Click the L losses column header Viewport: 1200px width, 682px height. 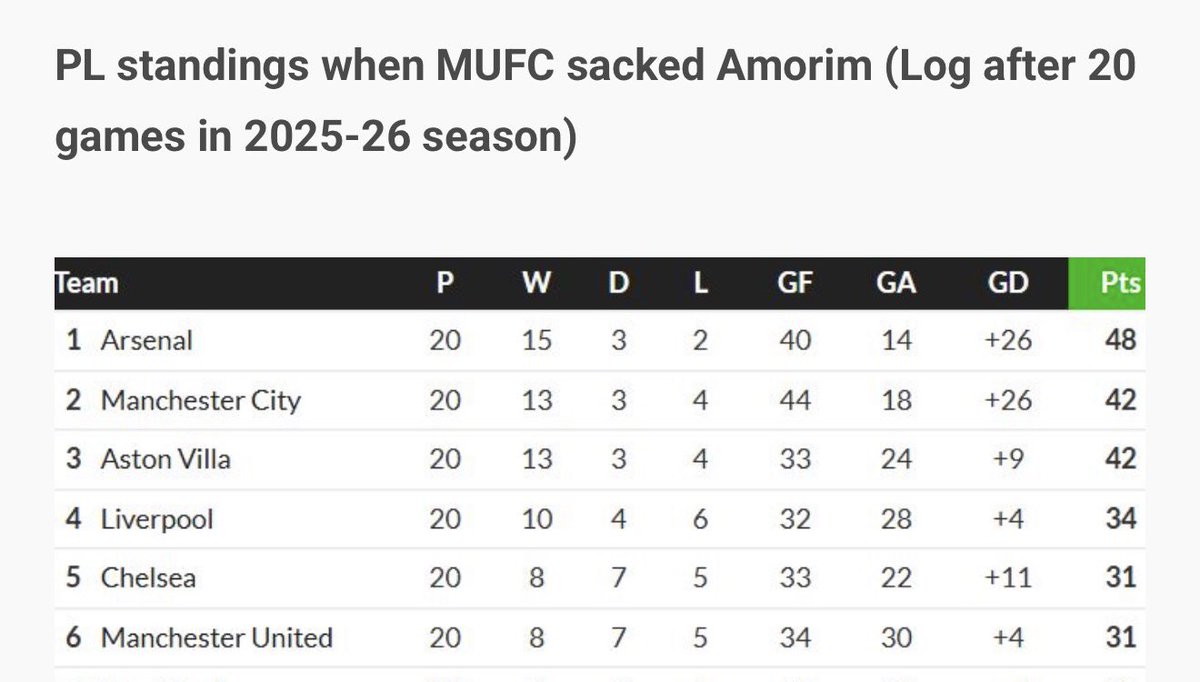(x=701, y=283)
